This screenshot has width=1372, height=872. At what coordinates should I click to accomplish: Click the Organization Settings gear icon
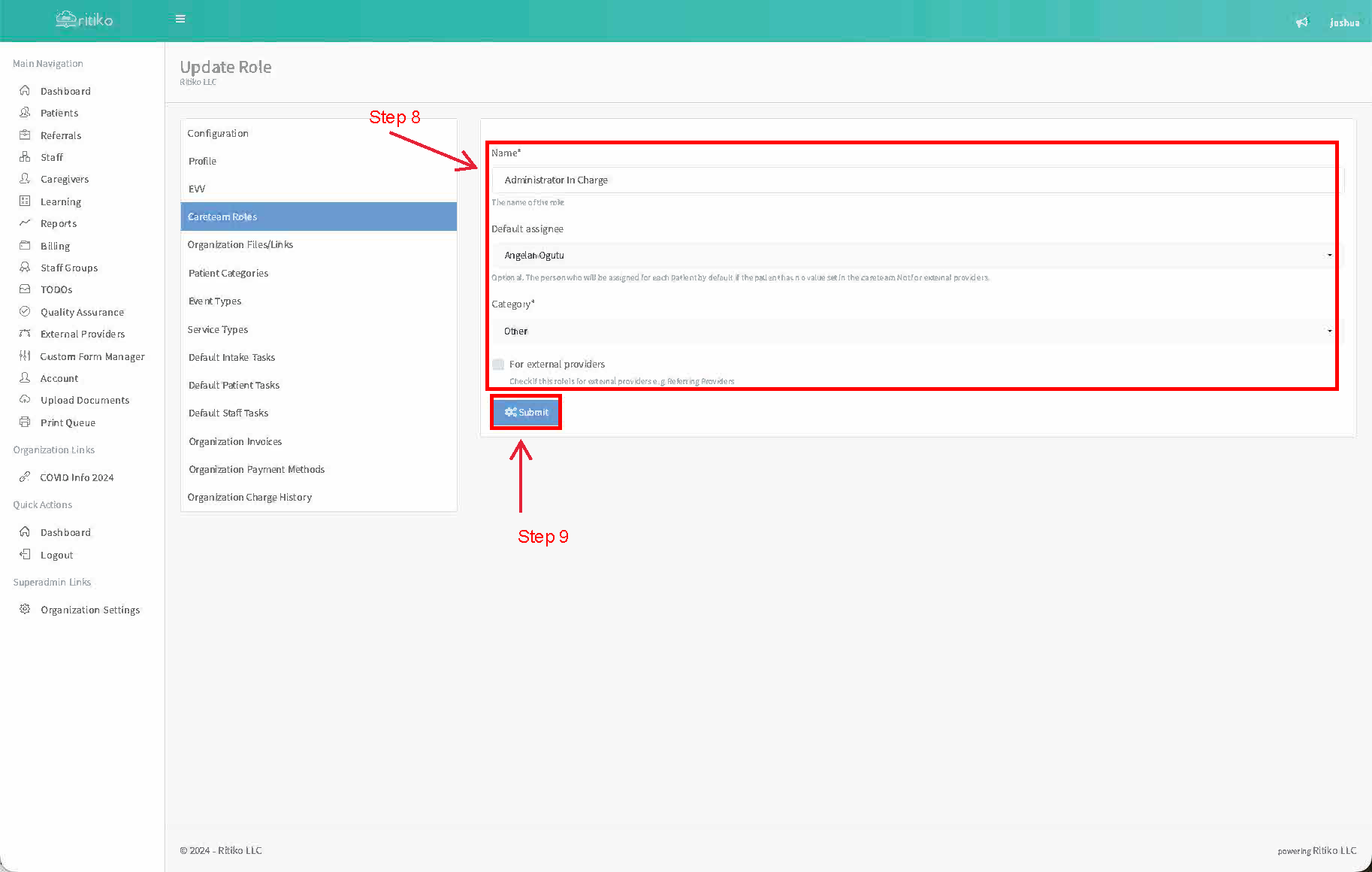click(x=25, y=610)
